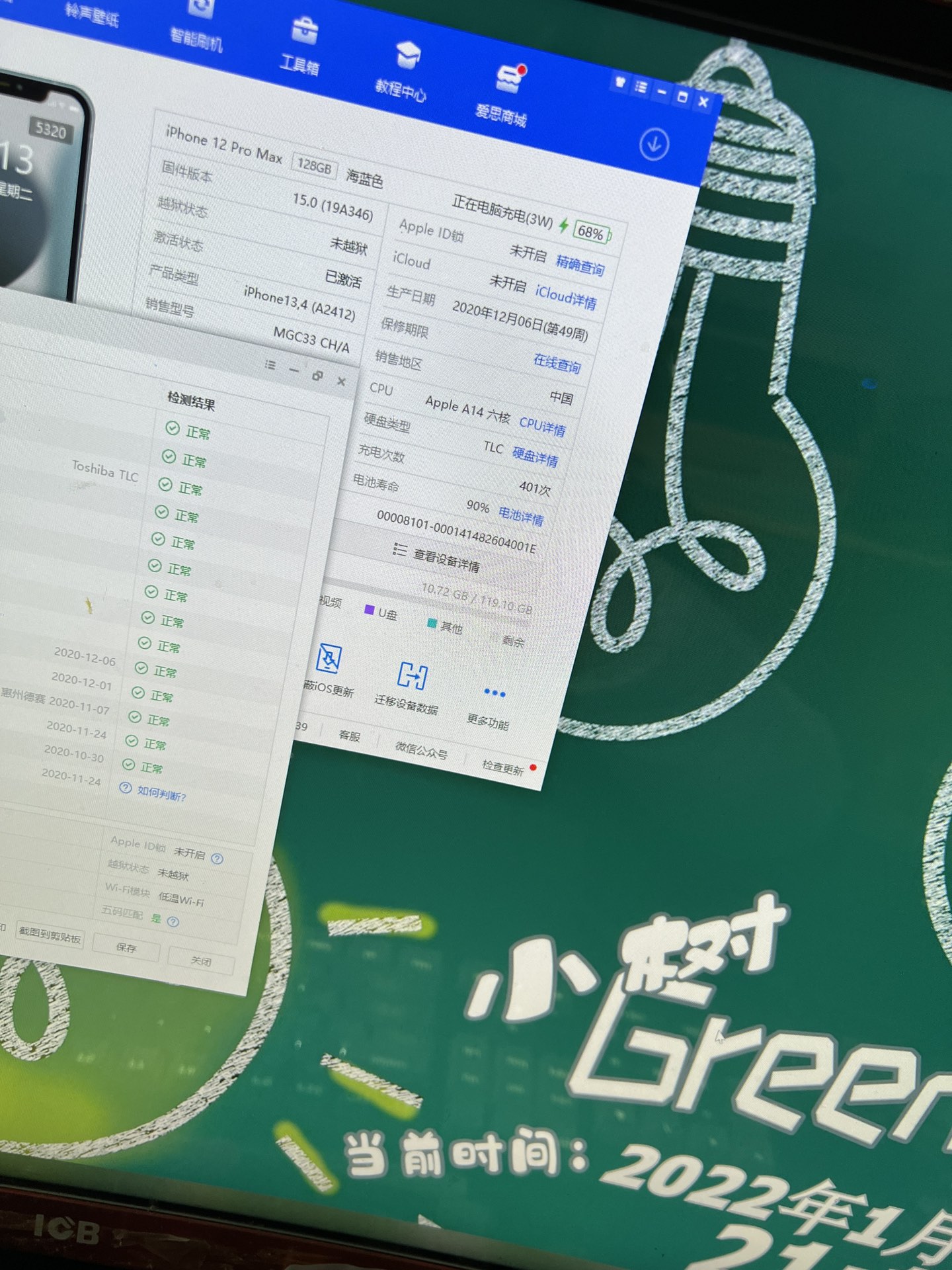Click the U盘 purple legend swatch

pos(370,610)
